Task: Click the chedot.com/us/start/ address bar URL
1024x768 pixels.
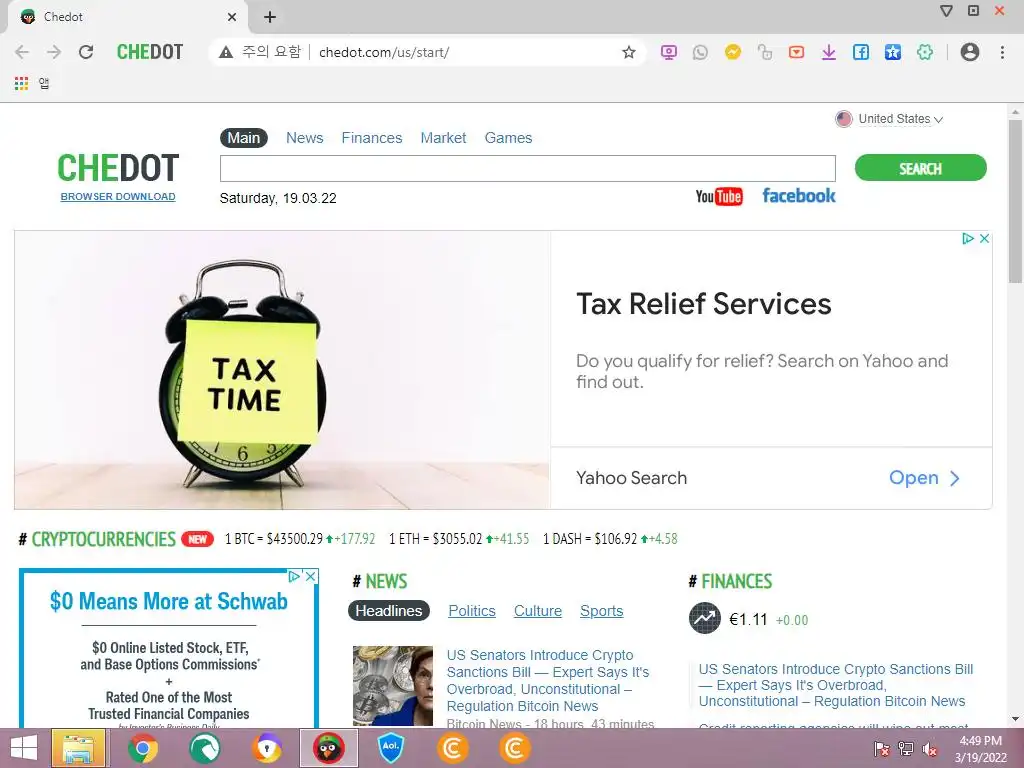Action: [x=384, y=52]
